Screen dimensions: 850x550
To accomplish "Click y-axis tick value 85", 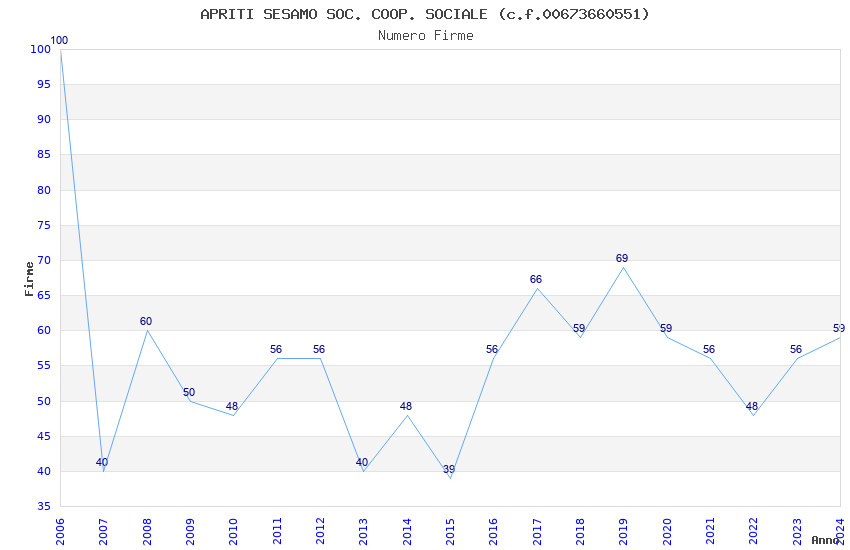I will (44, 154).
